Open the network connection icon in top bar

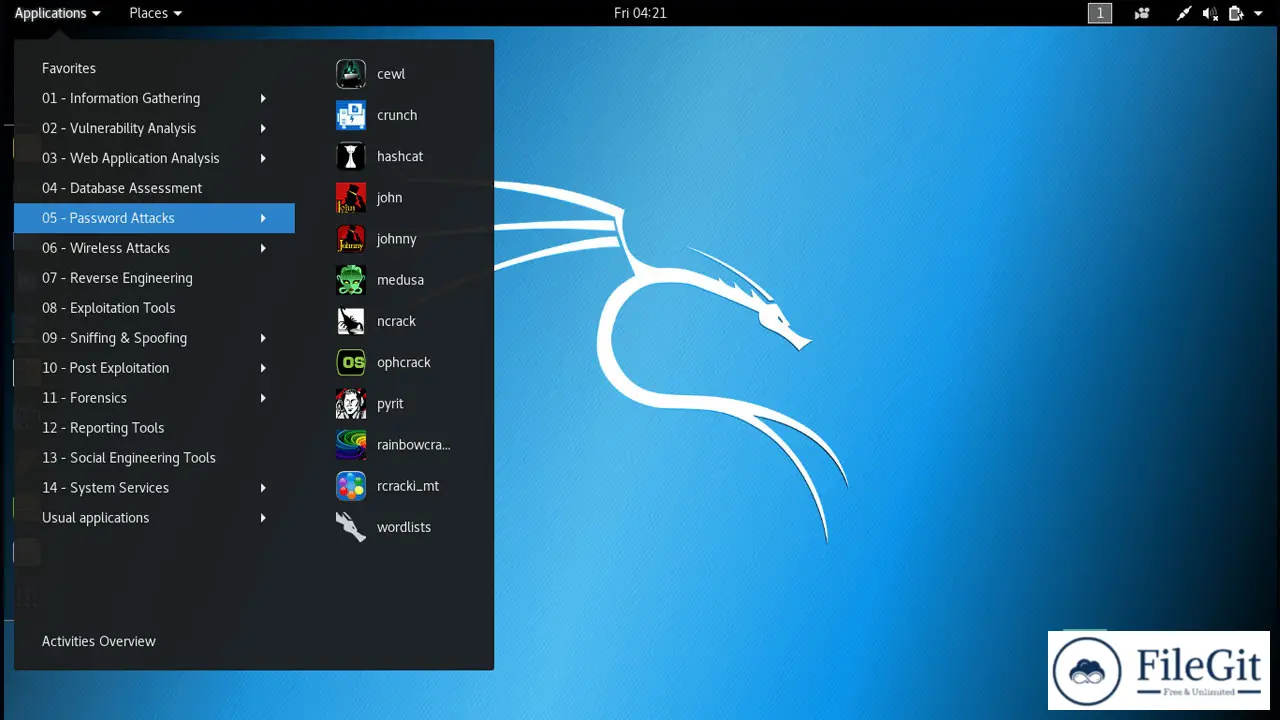1185,13
